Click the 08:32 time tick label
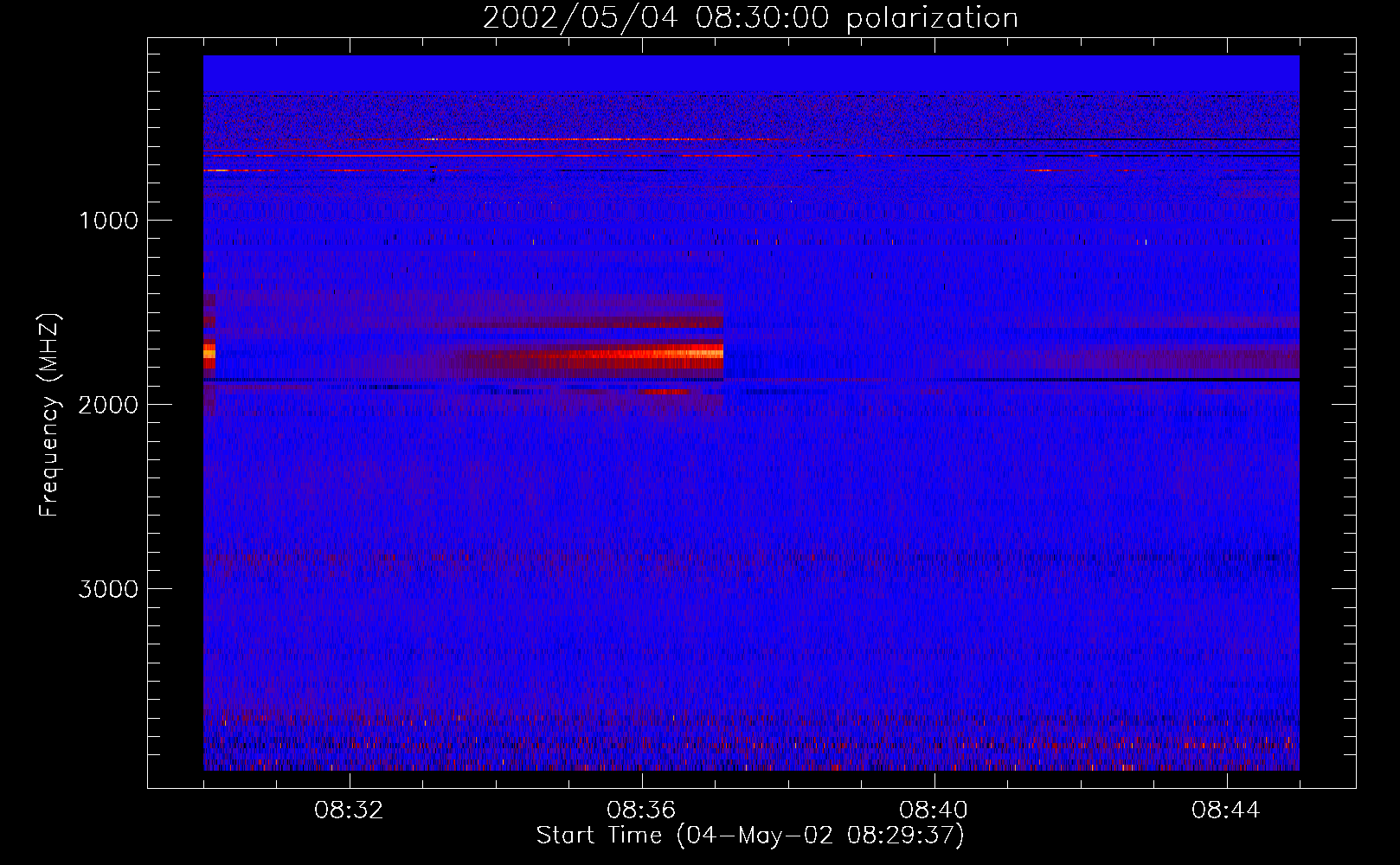 point(350,811)
